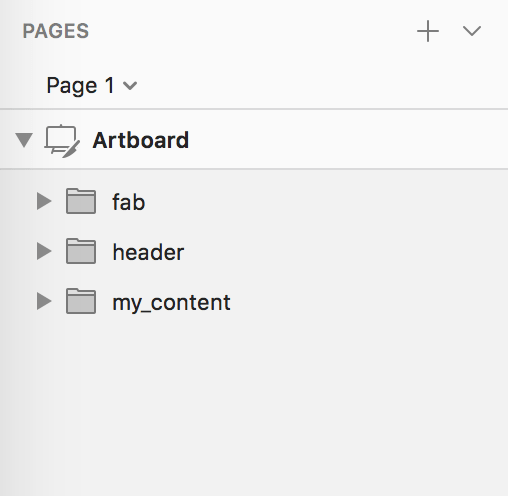508x496 pixels.
Task: Select the header layer
Action: [x=148, y=252]
